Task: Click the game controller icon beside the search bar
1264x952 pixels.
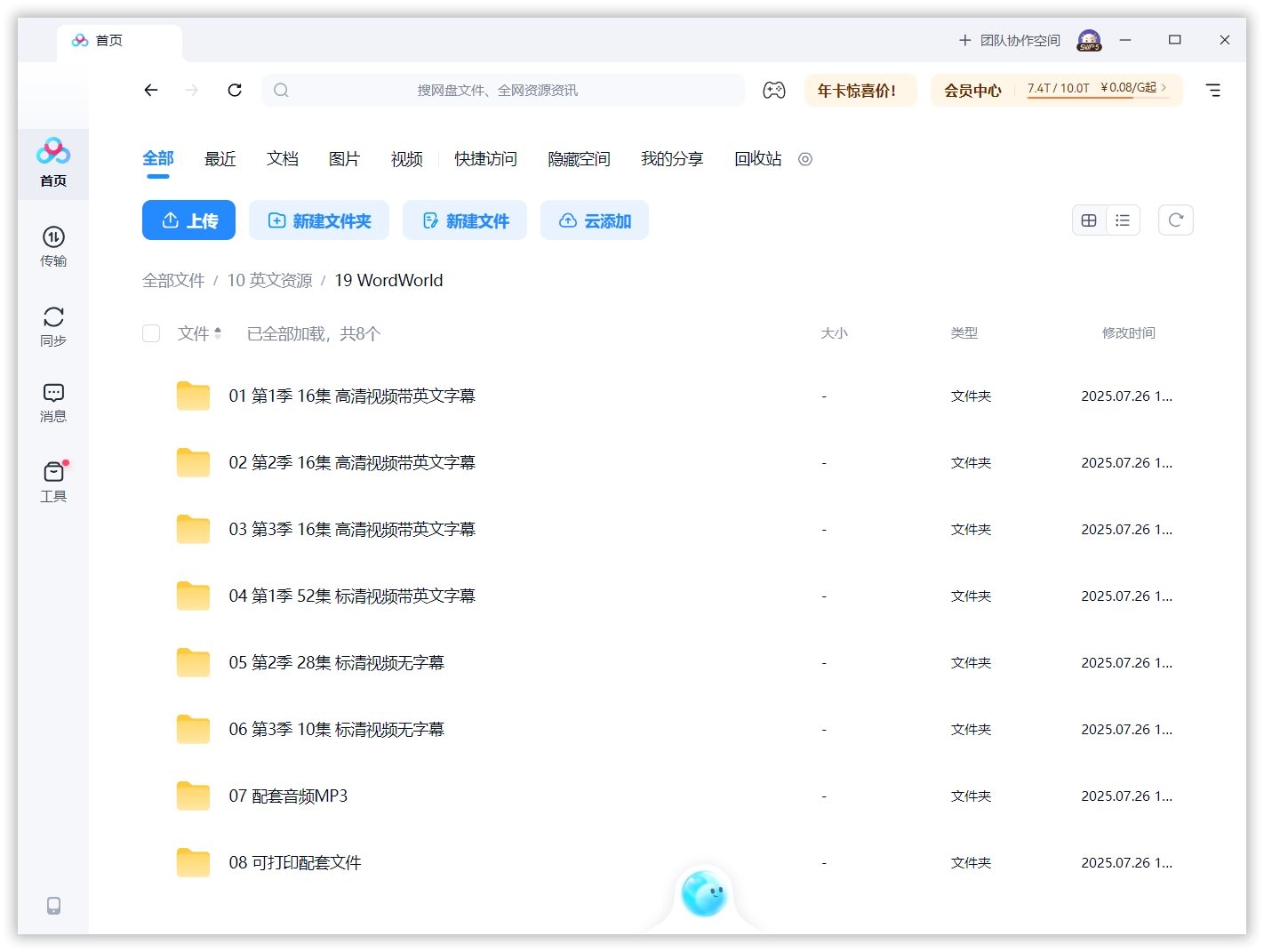Action: pyautogui.click(x=774, y=90)
